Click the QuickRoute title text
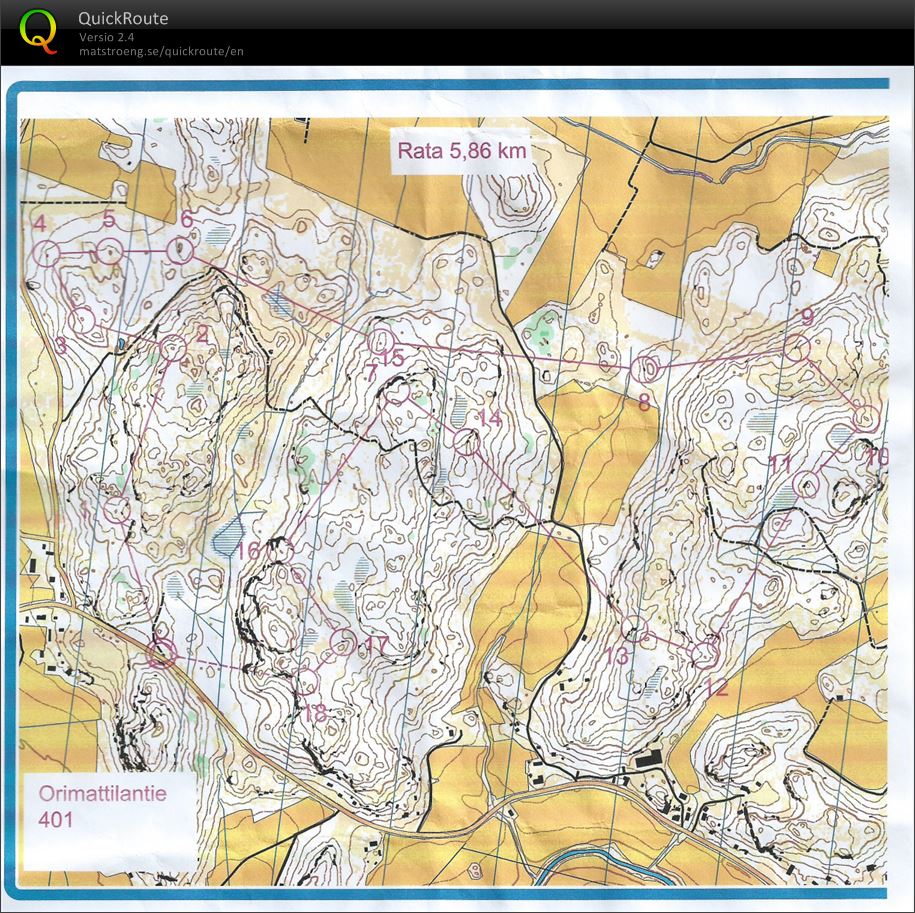The width and height of the screenshot is (915, 913). pyautogui.click(x=123, y=18)
